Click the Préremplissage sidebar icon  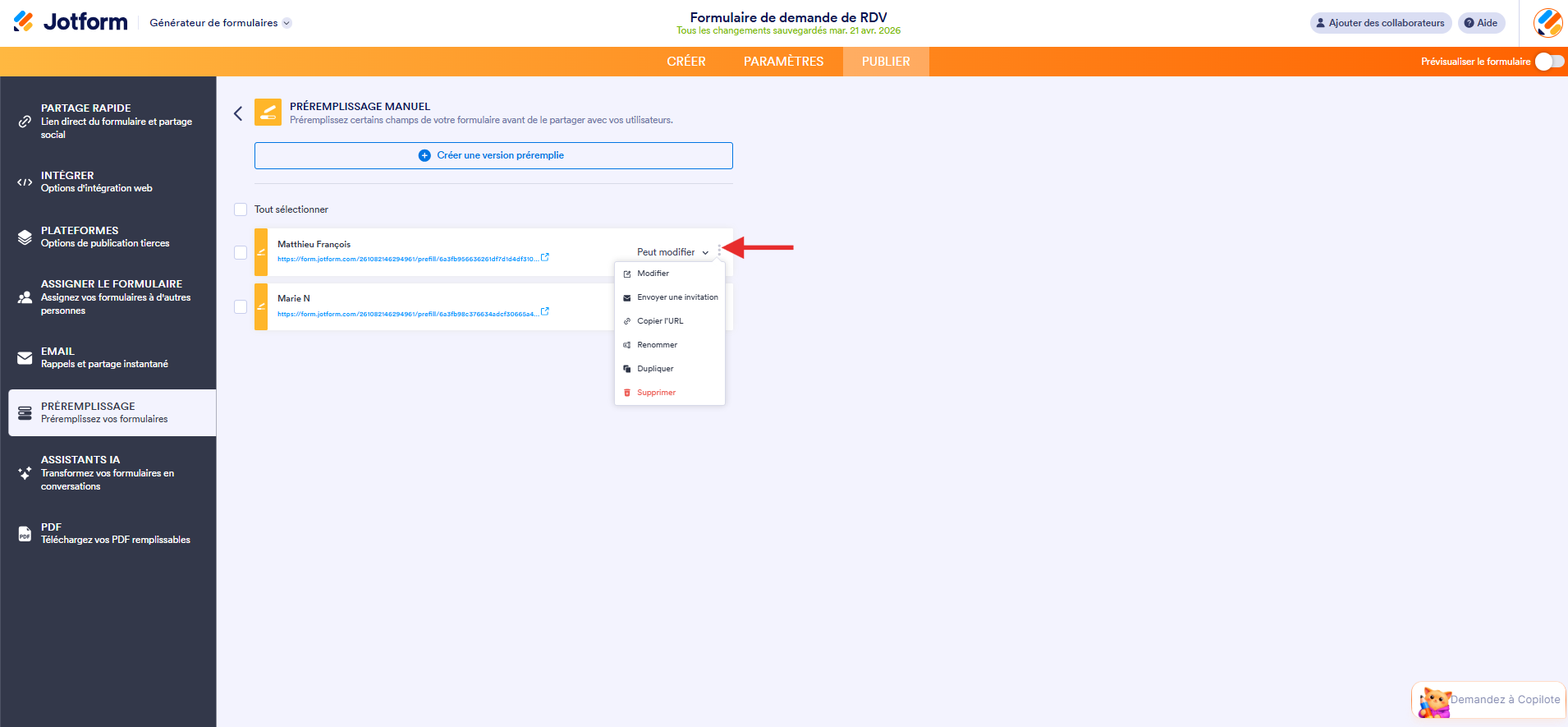coord(25,413)
